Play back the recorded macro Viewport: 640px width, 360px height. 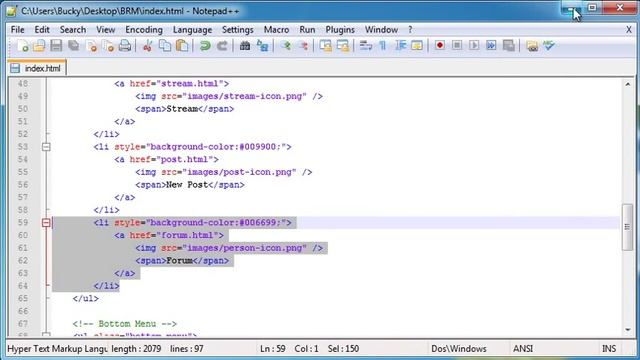coord(474,45)
